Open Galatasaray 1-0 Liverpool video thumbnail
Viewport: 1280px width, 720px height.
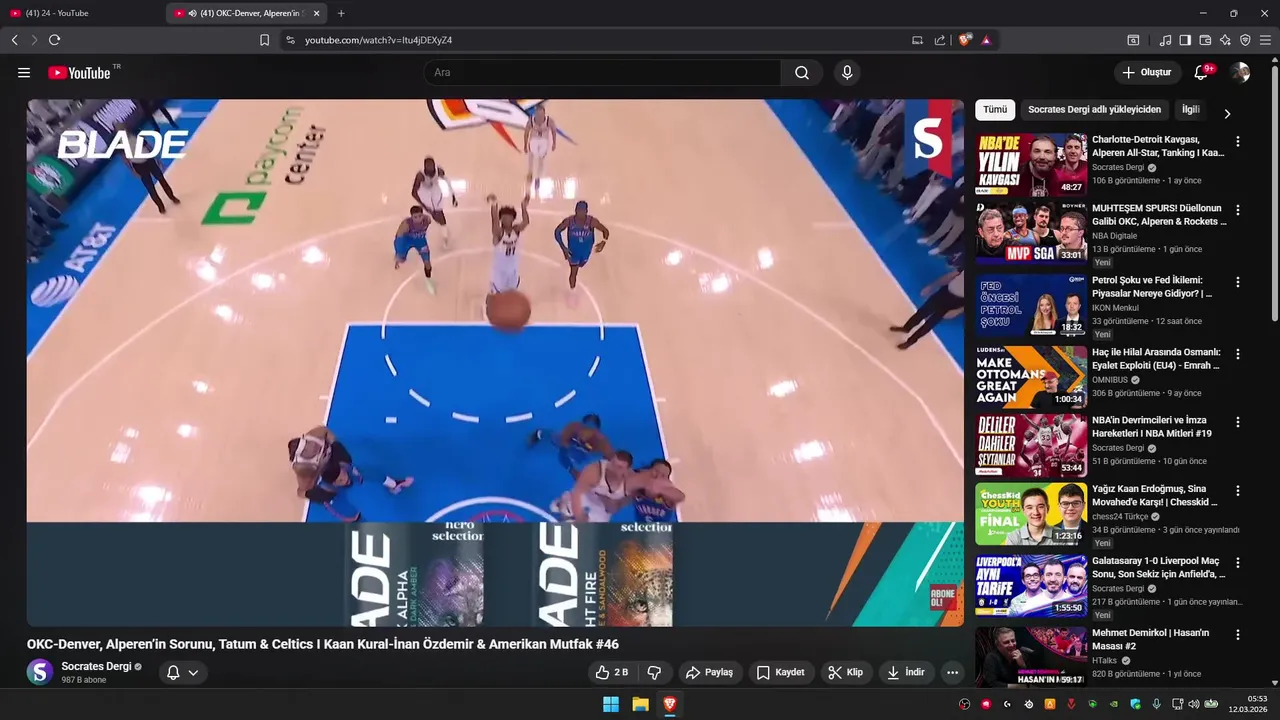(1031, 585)
